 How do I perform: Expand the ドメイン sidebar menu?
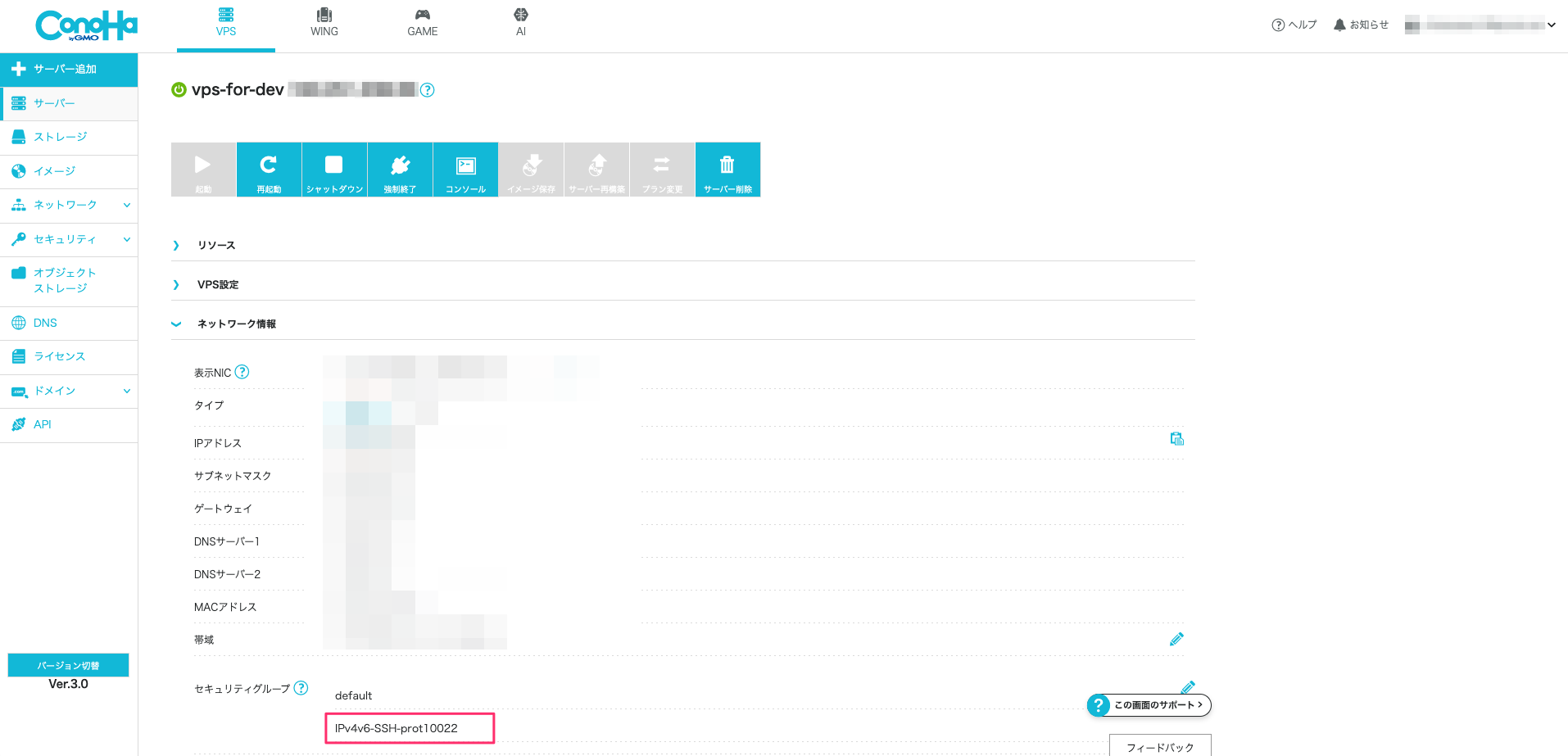tap(69, 391)
